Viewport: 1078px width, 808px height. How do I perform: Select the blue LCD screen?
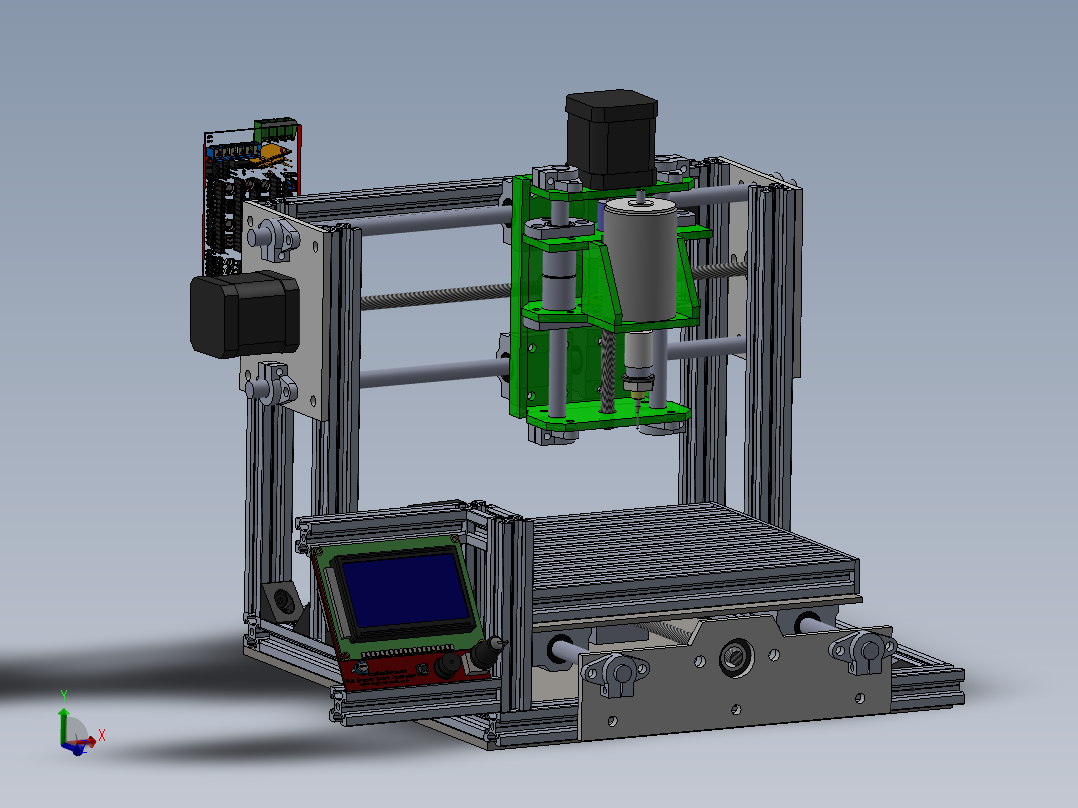point(406,591)
